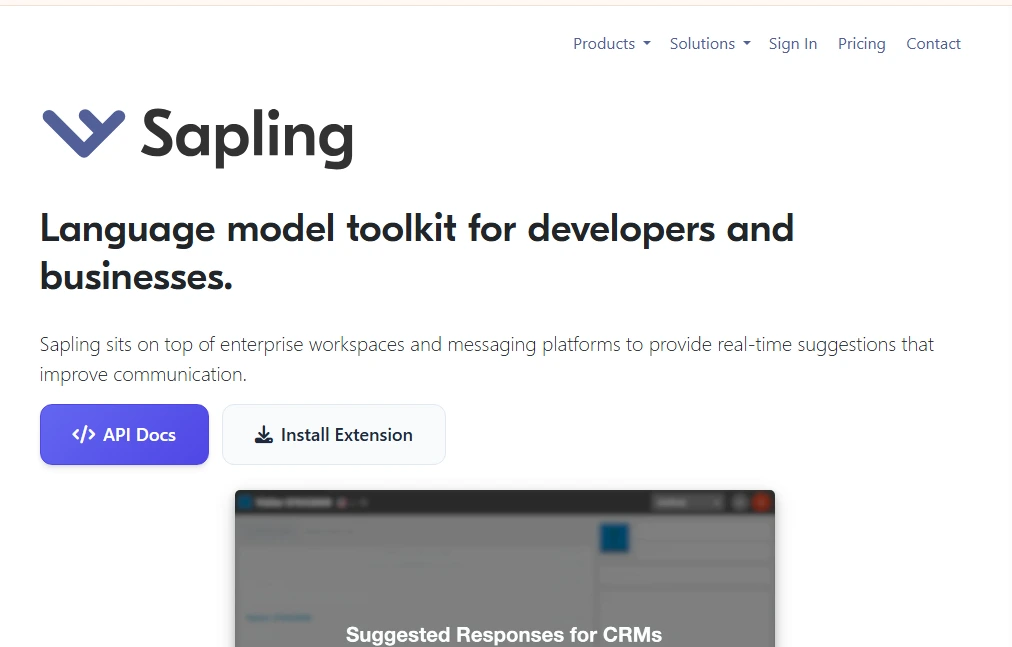1012x647 pixels.
Task: Click the Suggested Responses for CRMs video preview
Action: (x=505, y=568)
